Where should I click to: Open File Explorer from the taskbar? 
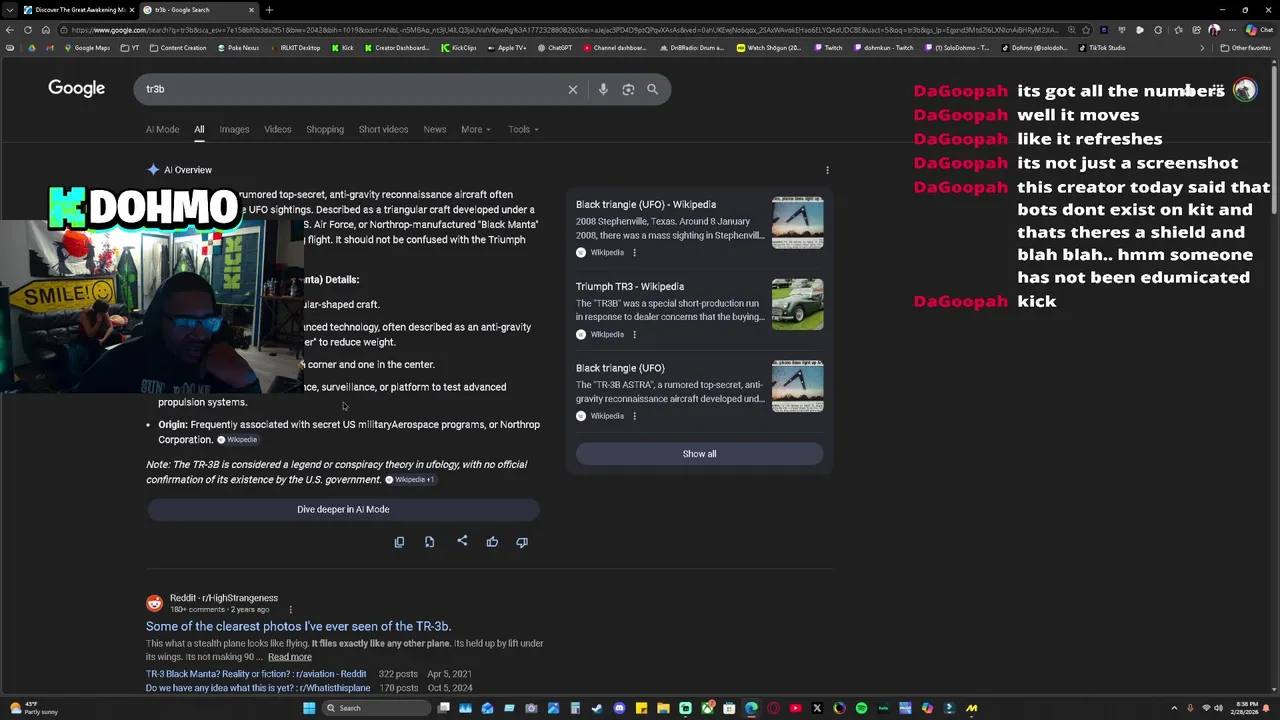coord(663,708)
